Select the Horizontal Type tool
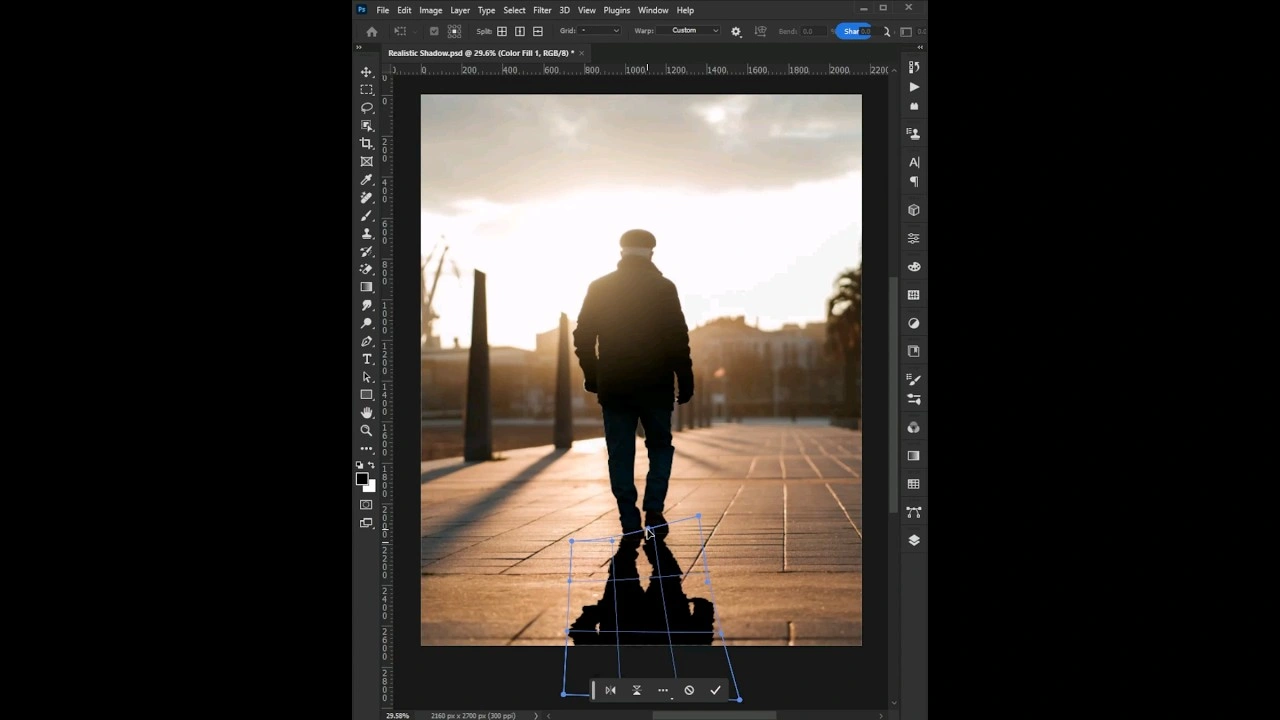1280x720 pixels. click(x=366, y=359)
